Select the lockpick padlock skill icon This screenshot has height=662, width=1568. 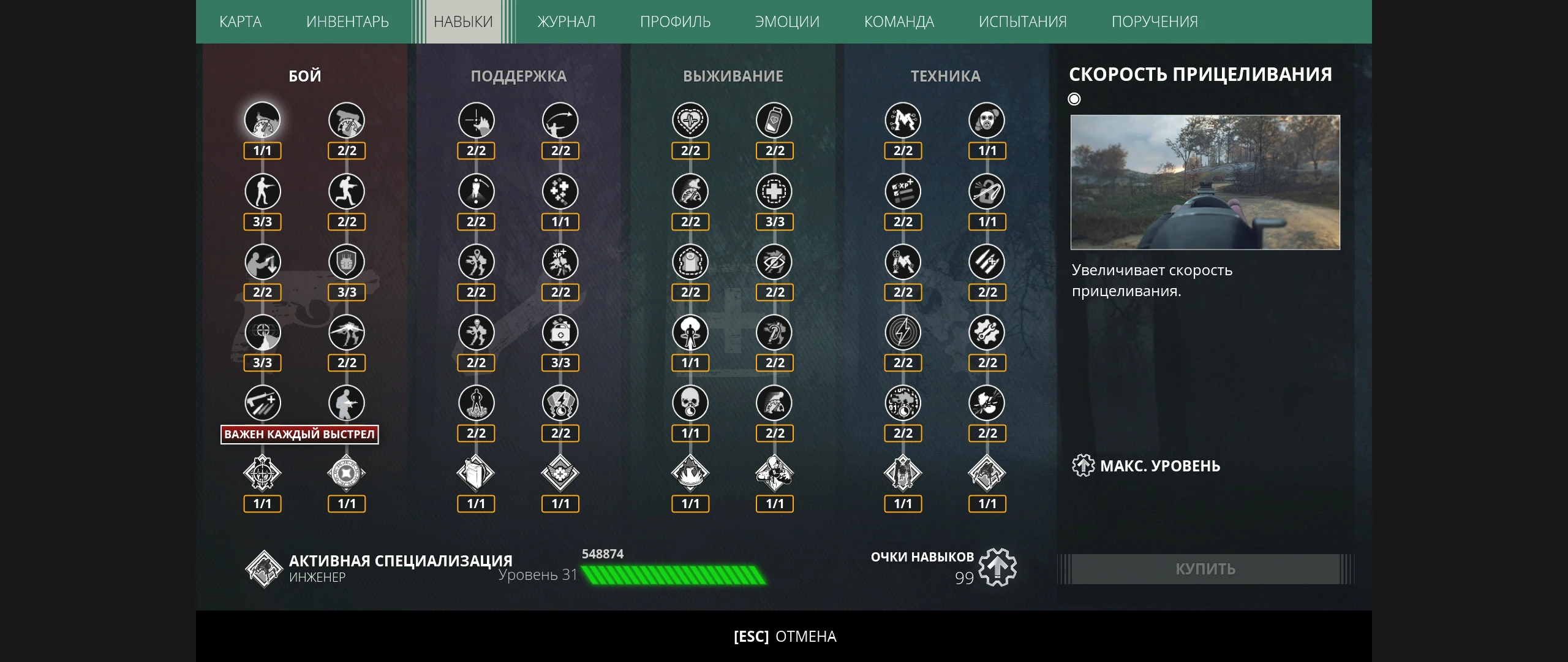pos(987,191)
